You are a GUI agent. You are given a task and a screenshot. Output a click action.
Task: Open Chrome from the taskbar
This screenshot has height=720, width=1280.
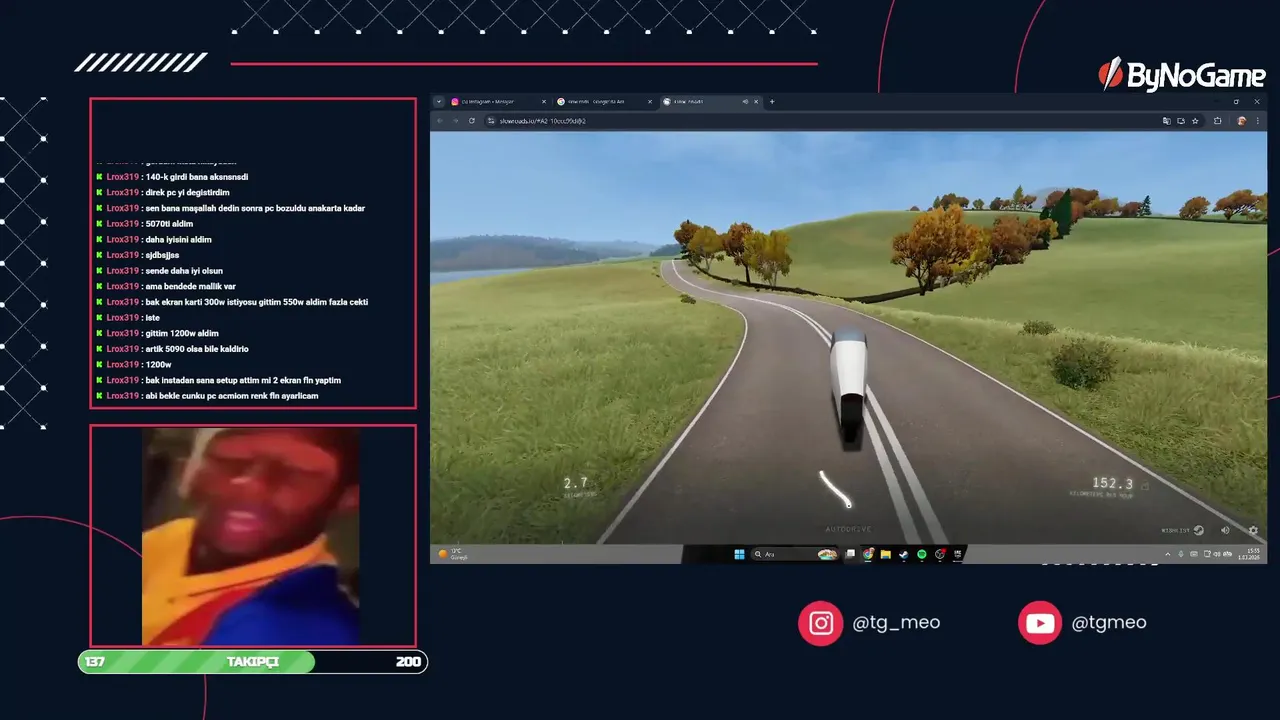pos(868,554)
